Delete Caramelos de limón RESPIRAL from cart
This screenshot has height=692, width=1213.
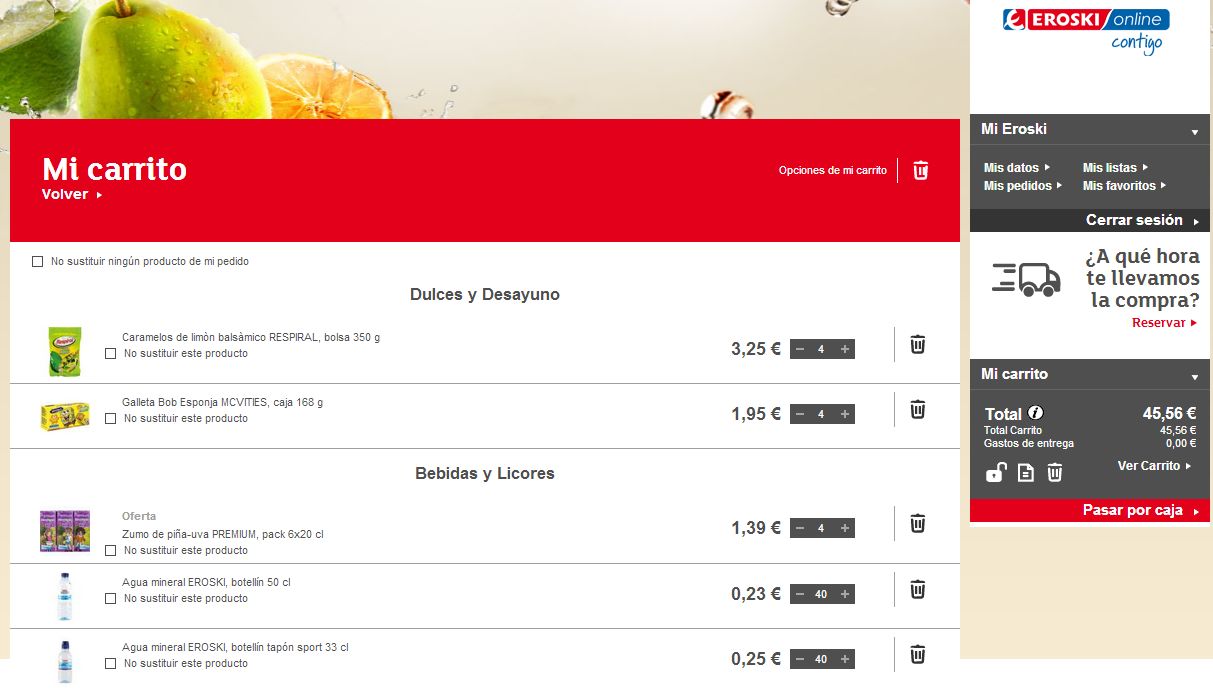point(918,344)
